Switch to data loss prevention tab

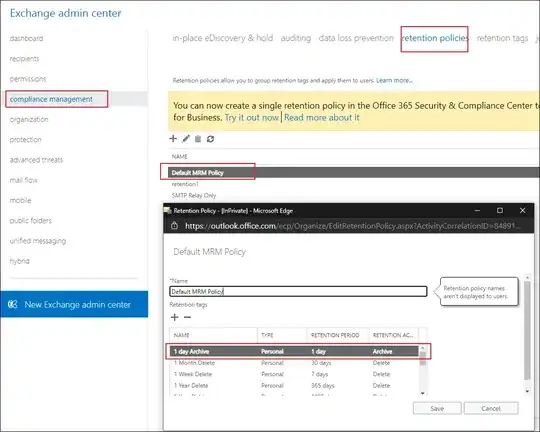(x=356, y=38)
